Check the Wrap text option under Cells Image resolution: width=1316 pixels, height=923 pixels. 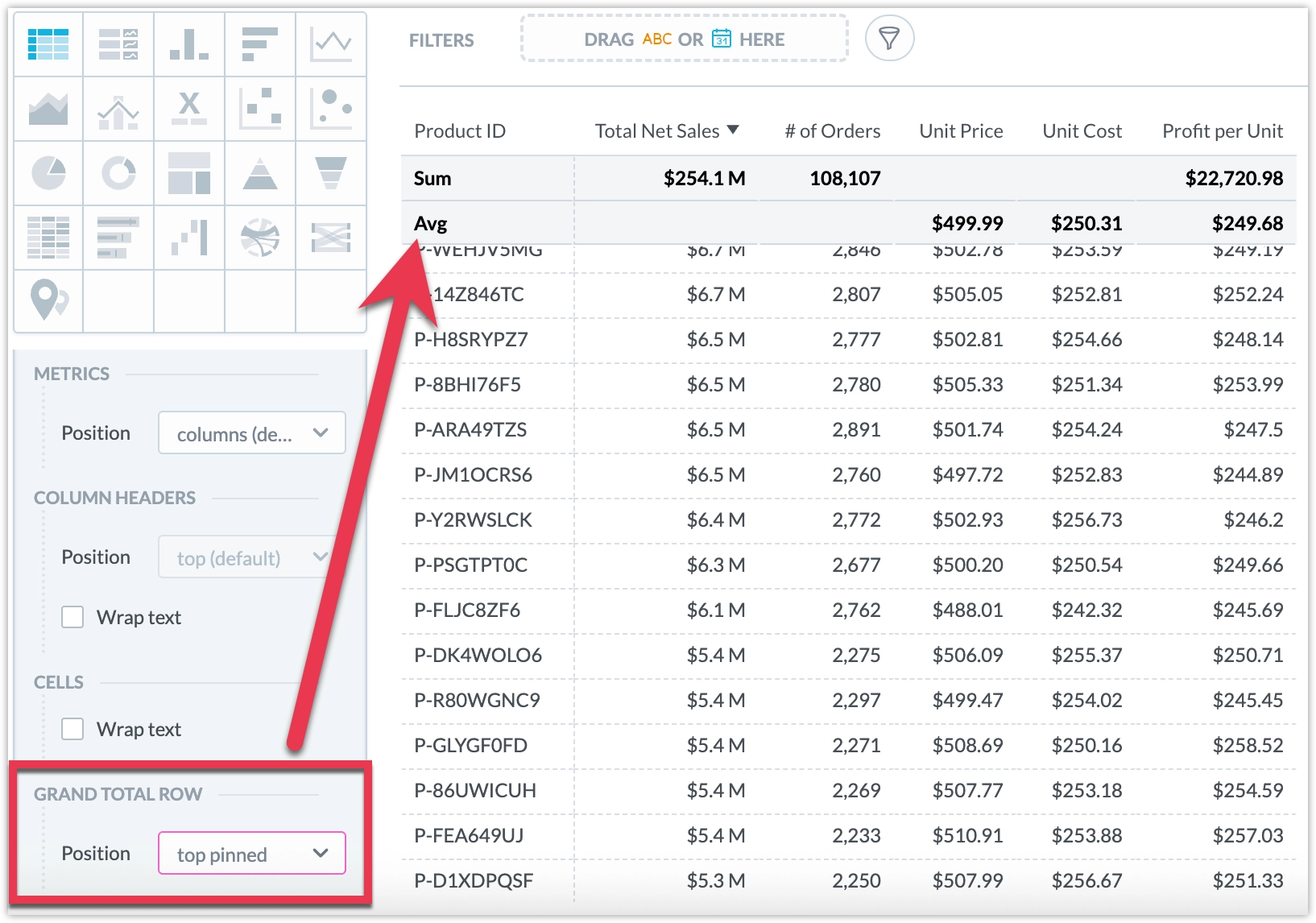coord(72,728)
